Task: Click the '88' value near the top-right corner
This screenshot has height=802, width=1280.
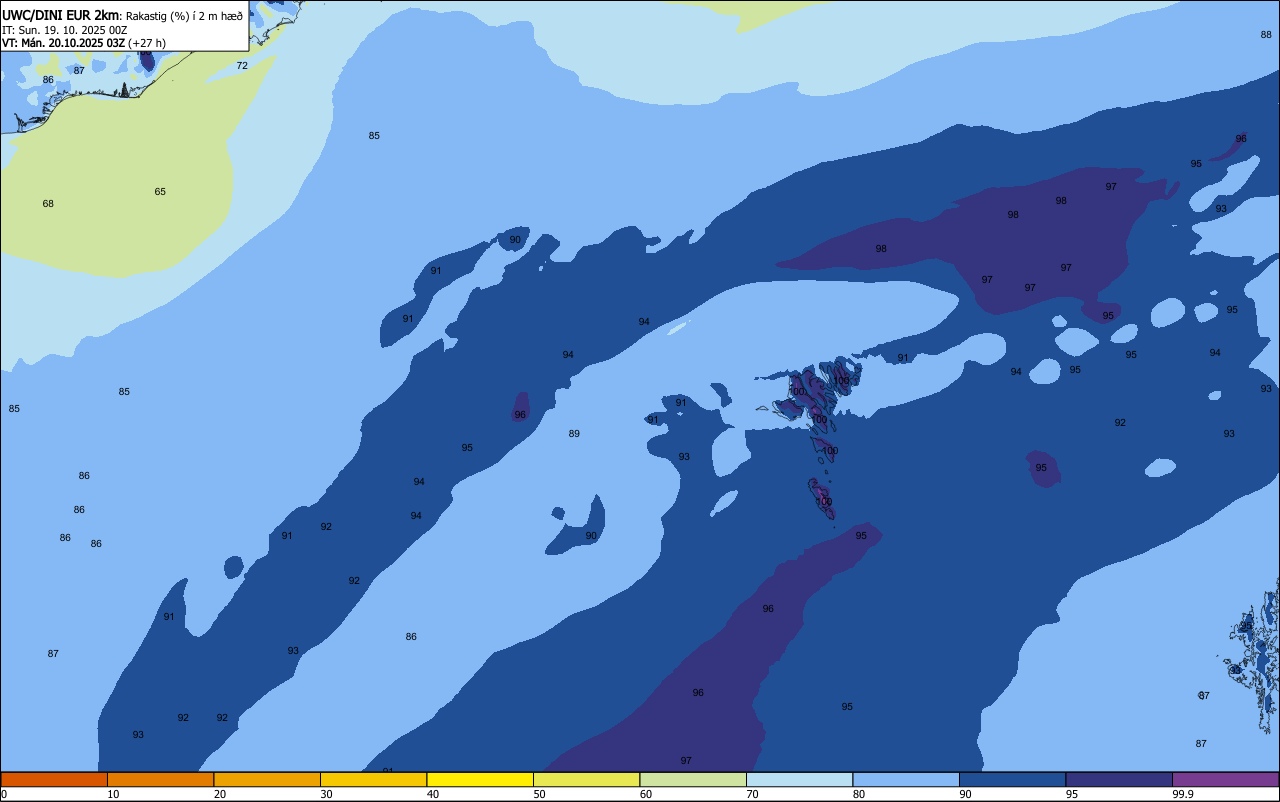Action: (x=1266, y=35)
